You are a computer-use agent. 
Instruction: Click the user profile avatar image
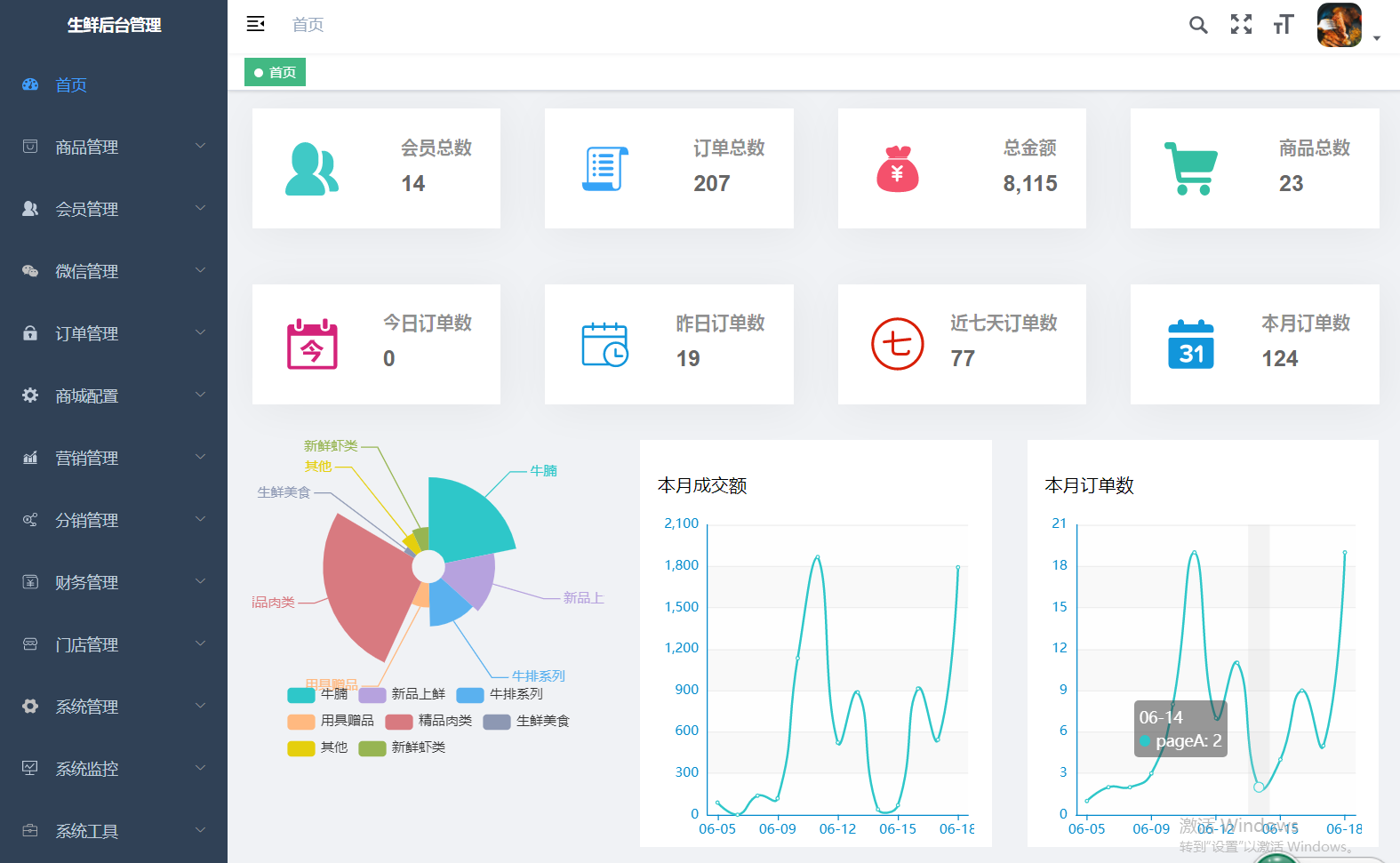pos(1339,25)
